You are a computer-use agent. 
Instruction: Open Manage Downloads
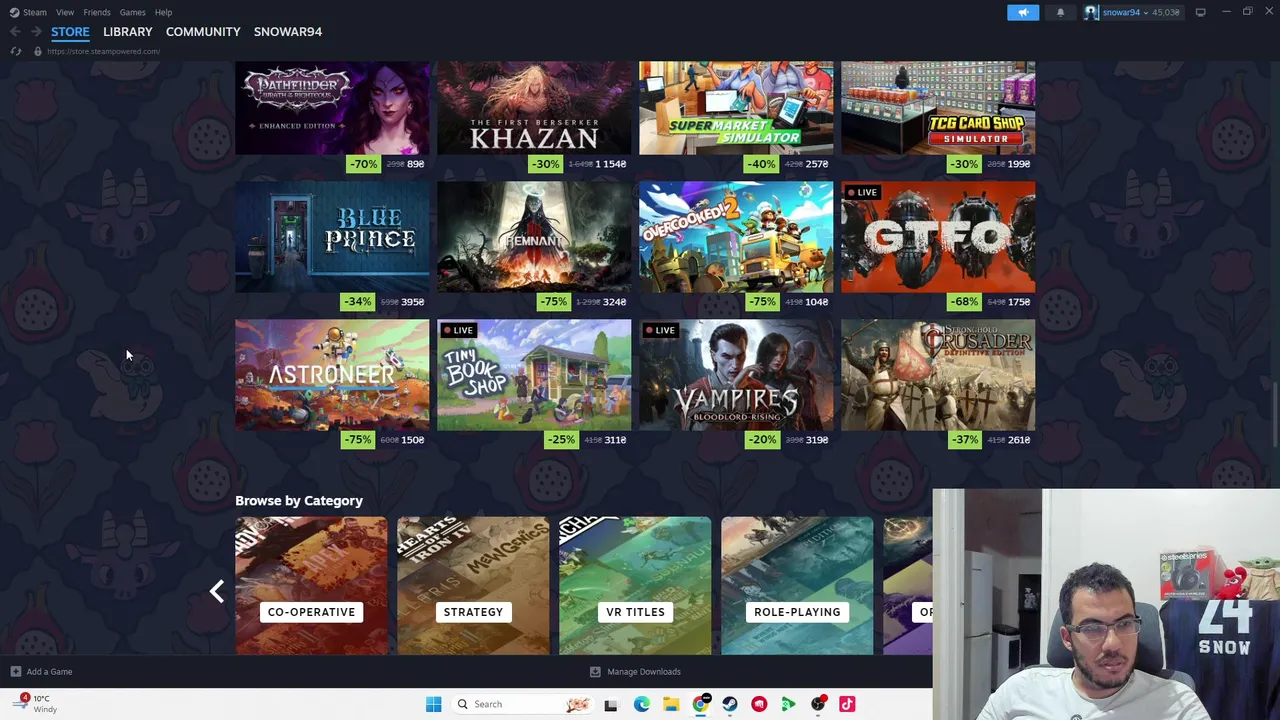[635, 672]
